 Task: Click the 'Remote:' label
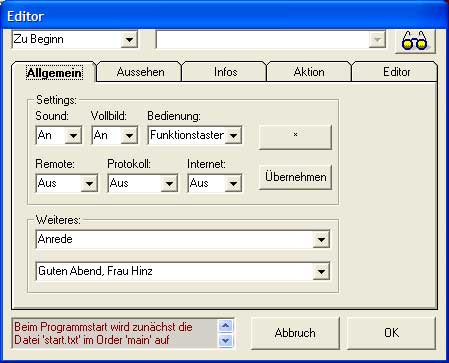[x=55, y=164]
